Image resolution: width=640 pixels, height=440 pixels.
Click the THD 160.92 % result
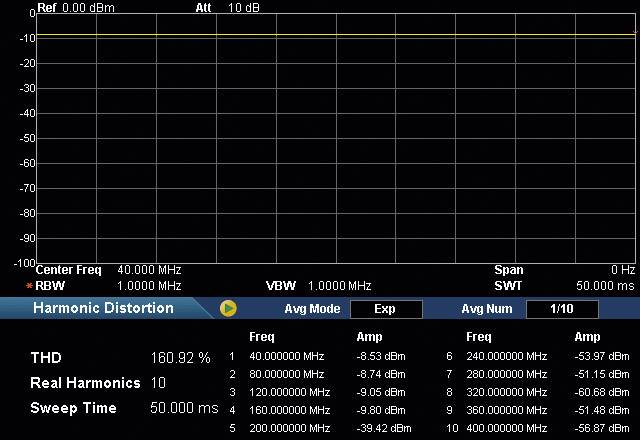pyautogui.click(x=180, y=357)
